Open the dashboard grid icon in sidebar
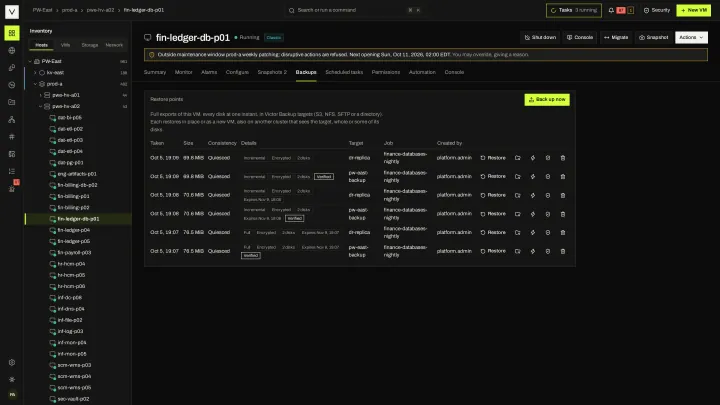 coord(11,33)
